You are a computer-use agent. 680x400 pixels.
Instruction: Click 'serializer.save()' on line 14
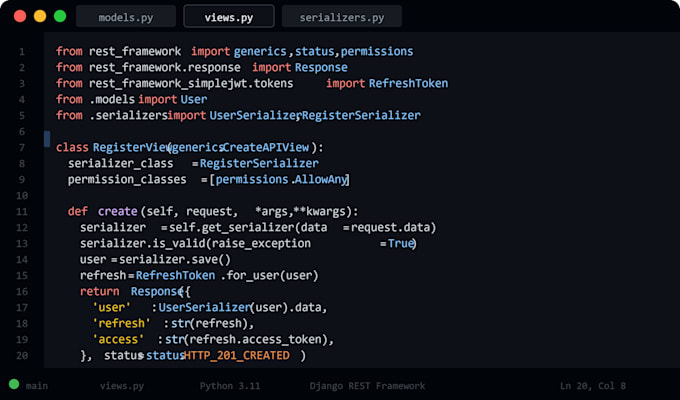tap(175, 260)
